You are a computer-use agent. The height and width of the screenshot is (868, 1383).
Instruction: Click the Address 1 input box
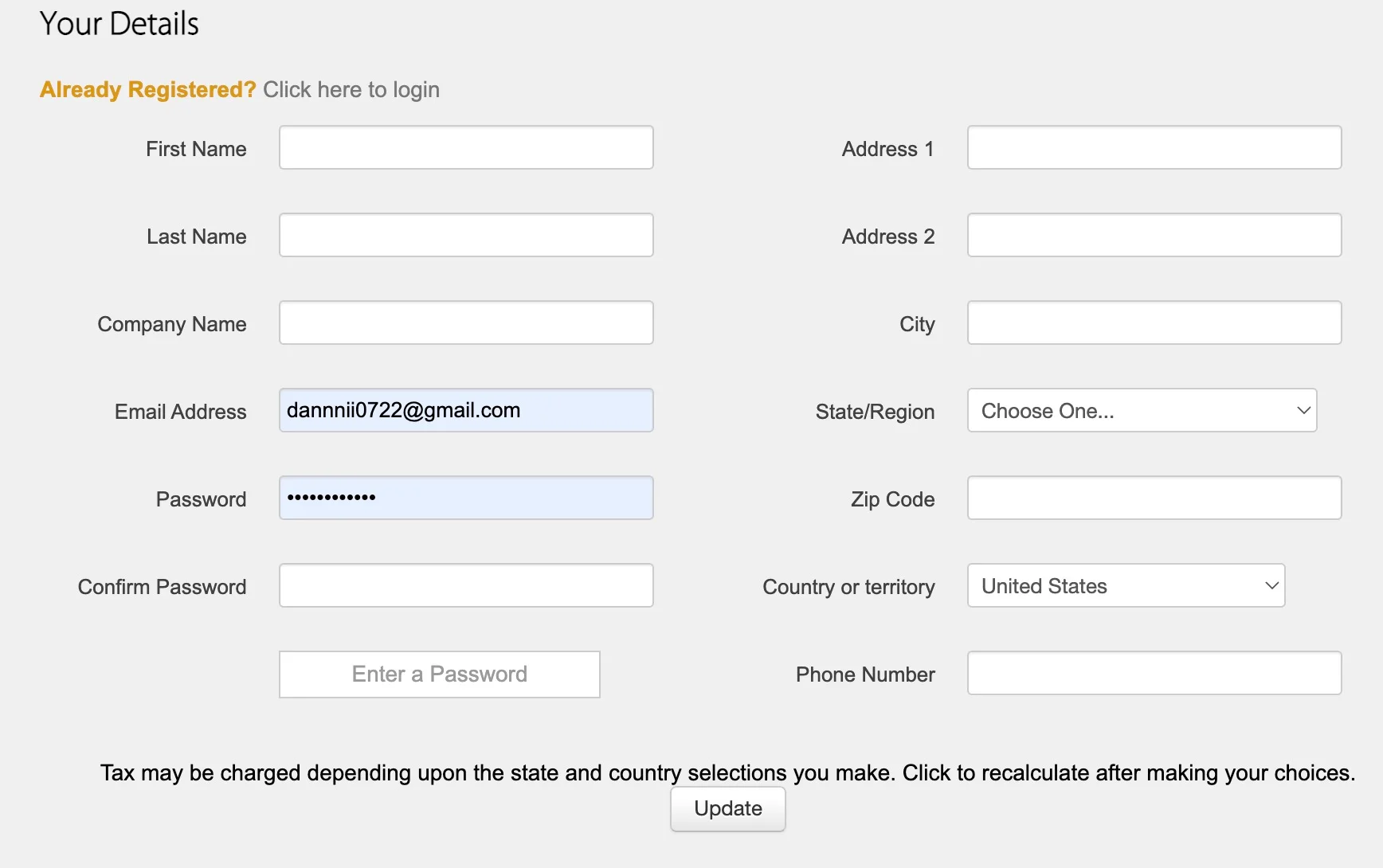(x=1154, y=147)
